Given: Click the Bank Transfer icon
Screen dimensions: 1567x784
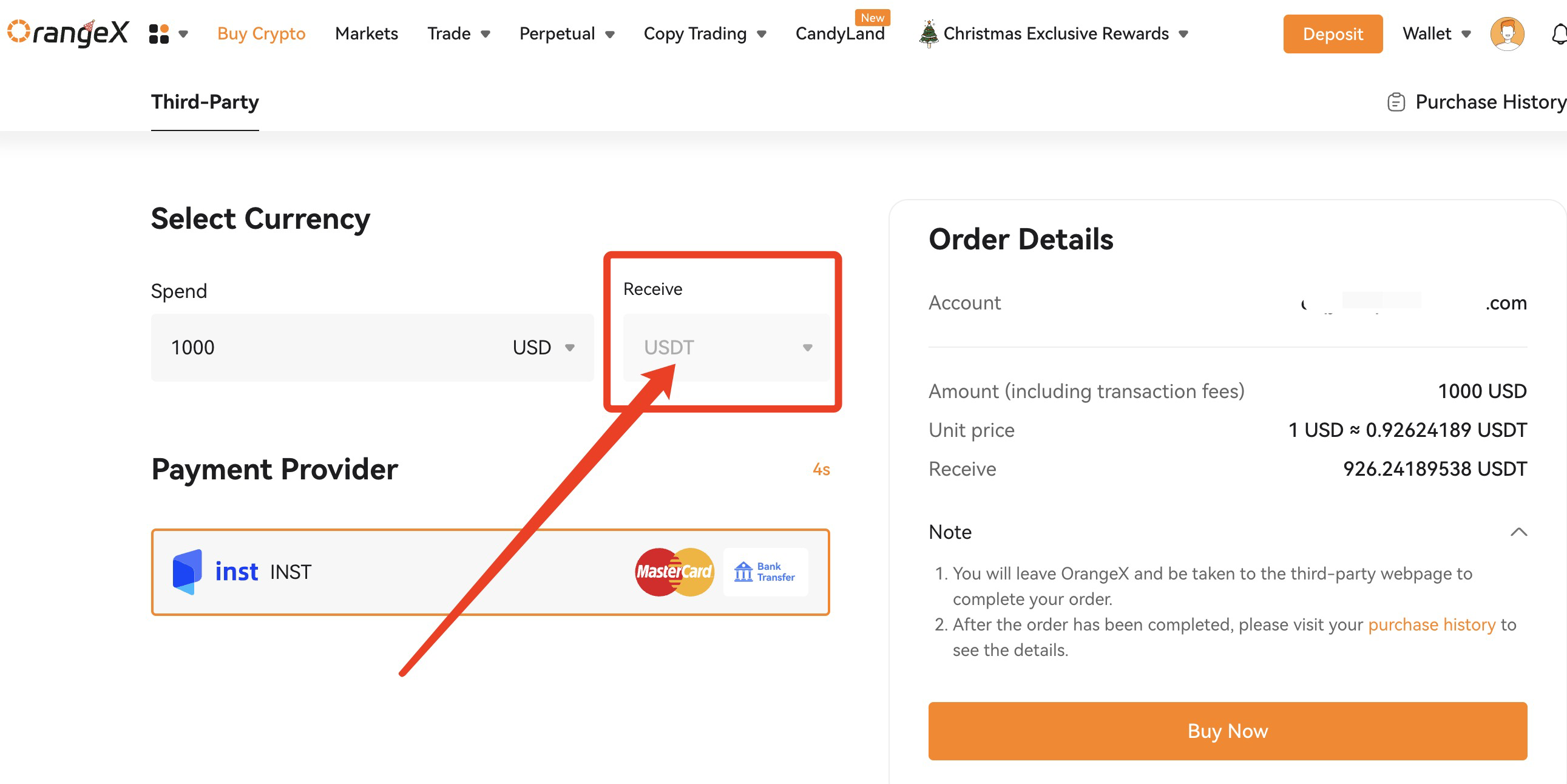Looking at the screenshot, I should (765, 572).
